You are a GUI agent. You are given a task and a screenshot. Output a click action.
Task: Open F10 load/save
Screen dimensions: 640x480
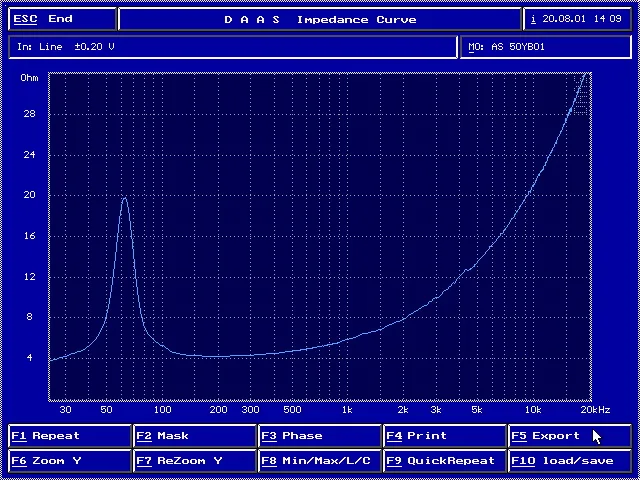tap(570, 461)
